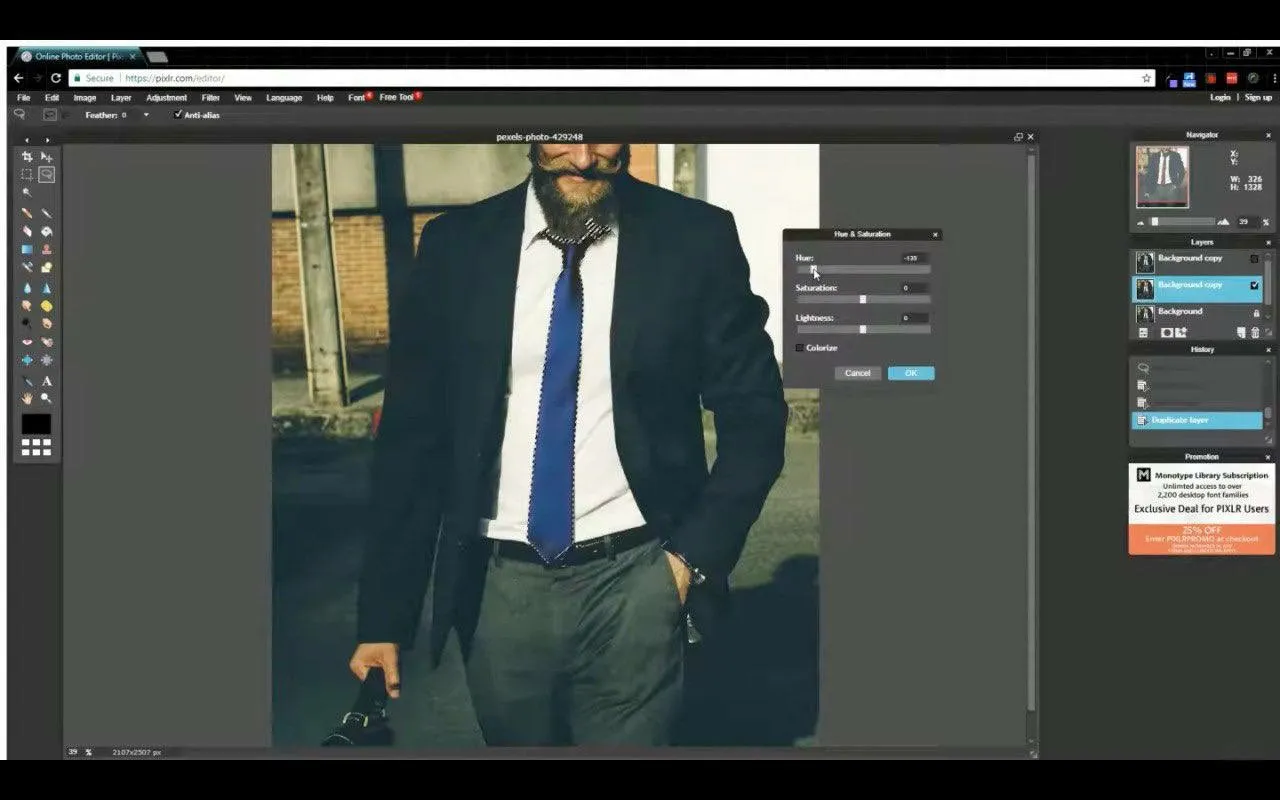Viewport: 1280px width, 800px height.
Task: Select the Crop tool
Action: point(27,157)
